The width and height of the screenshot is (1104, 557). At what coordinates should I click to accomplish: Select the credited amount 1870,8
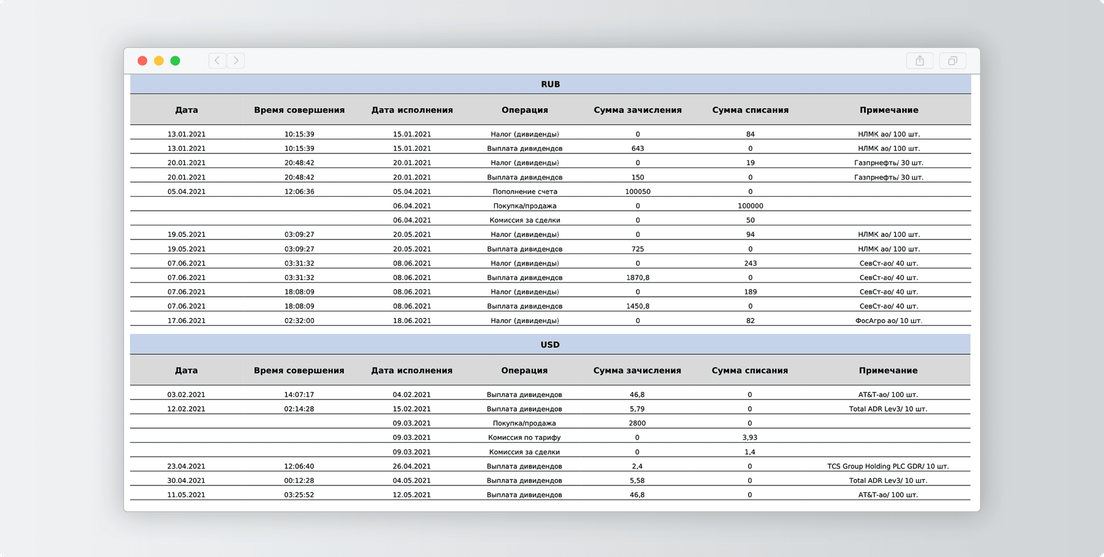tap(638, 277)
